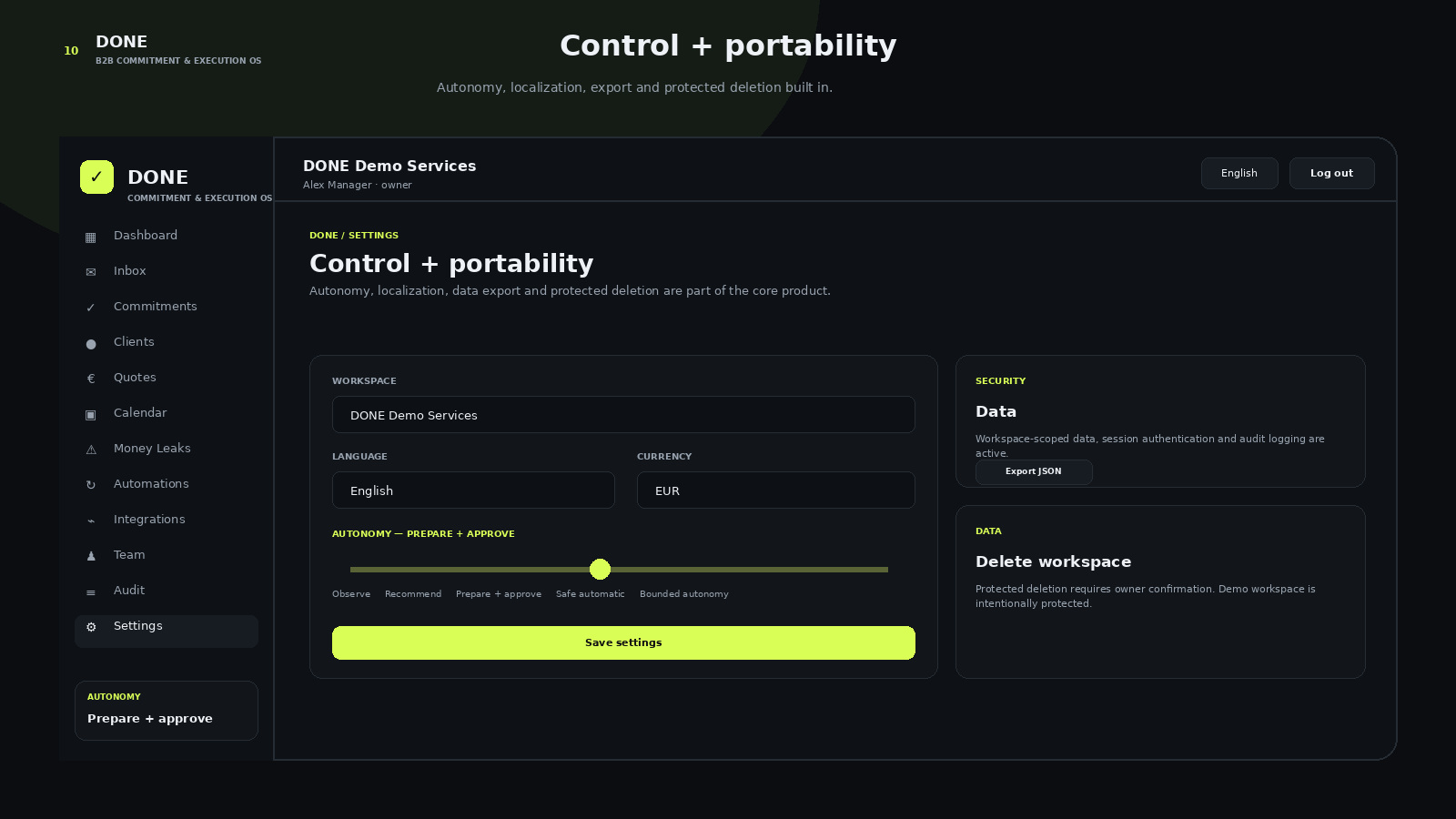Click the DONE / SETTINGS breadcrumb
Image resolution: width=1456 pixels, height=819 pixels.
[x=354, y=236]
